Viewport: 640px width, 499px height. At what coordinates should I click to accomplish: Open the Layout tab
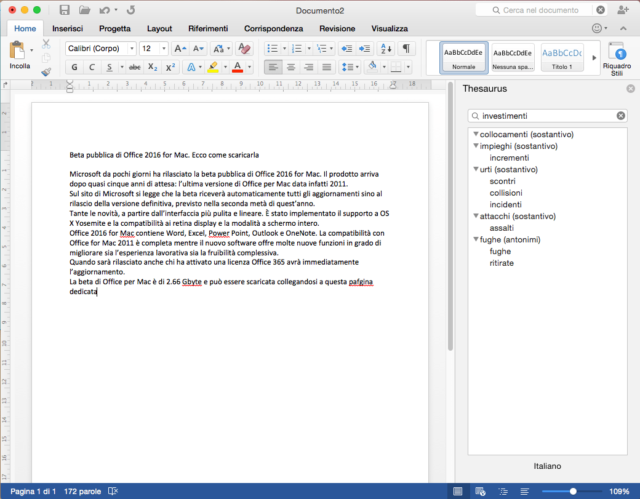tap(159, 29)
